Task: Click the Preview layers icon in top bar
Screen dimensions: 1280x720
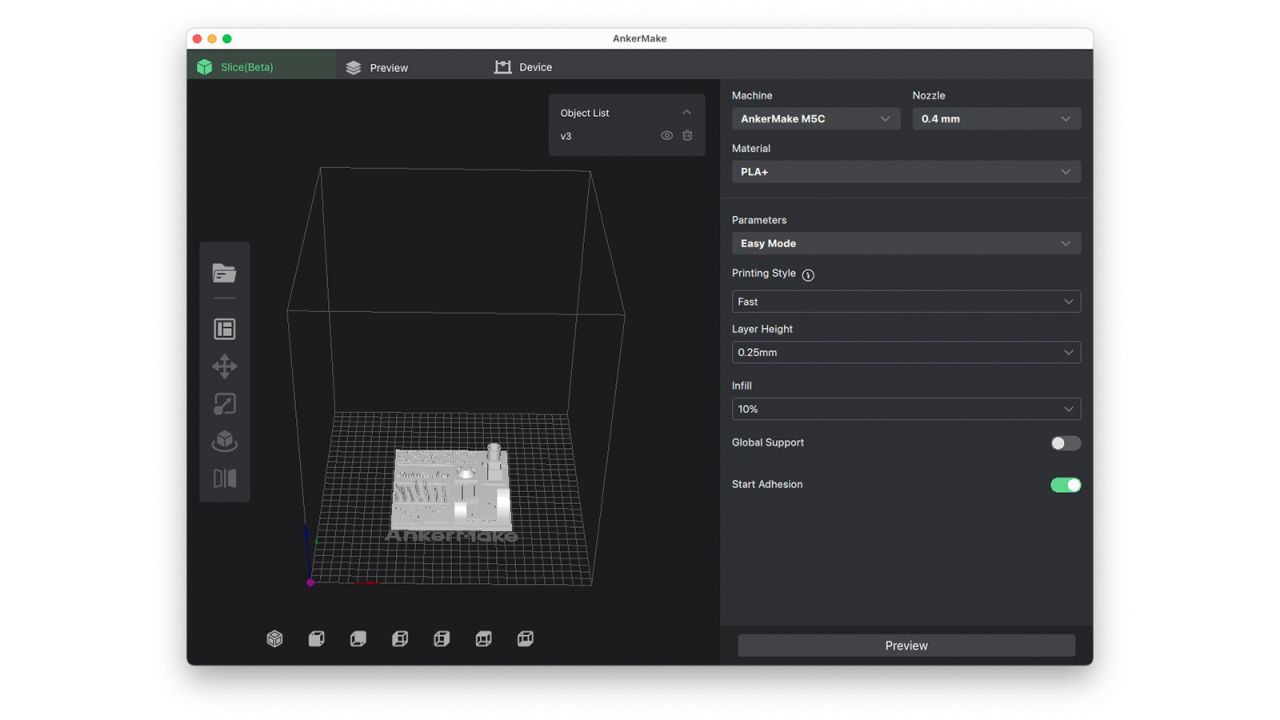Action: tap(353, 67)
